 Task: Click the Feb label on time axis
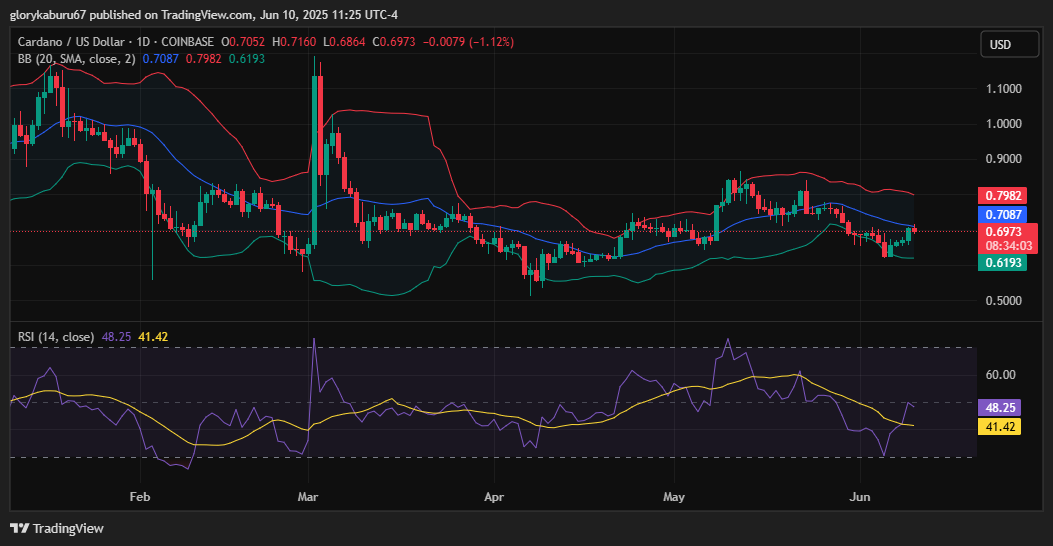coord(140,496)
